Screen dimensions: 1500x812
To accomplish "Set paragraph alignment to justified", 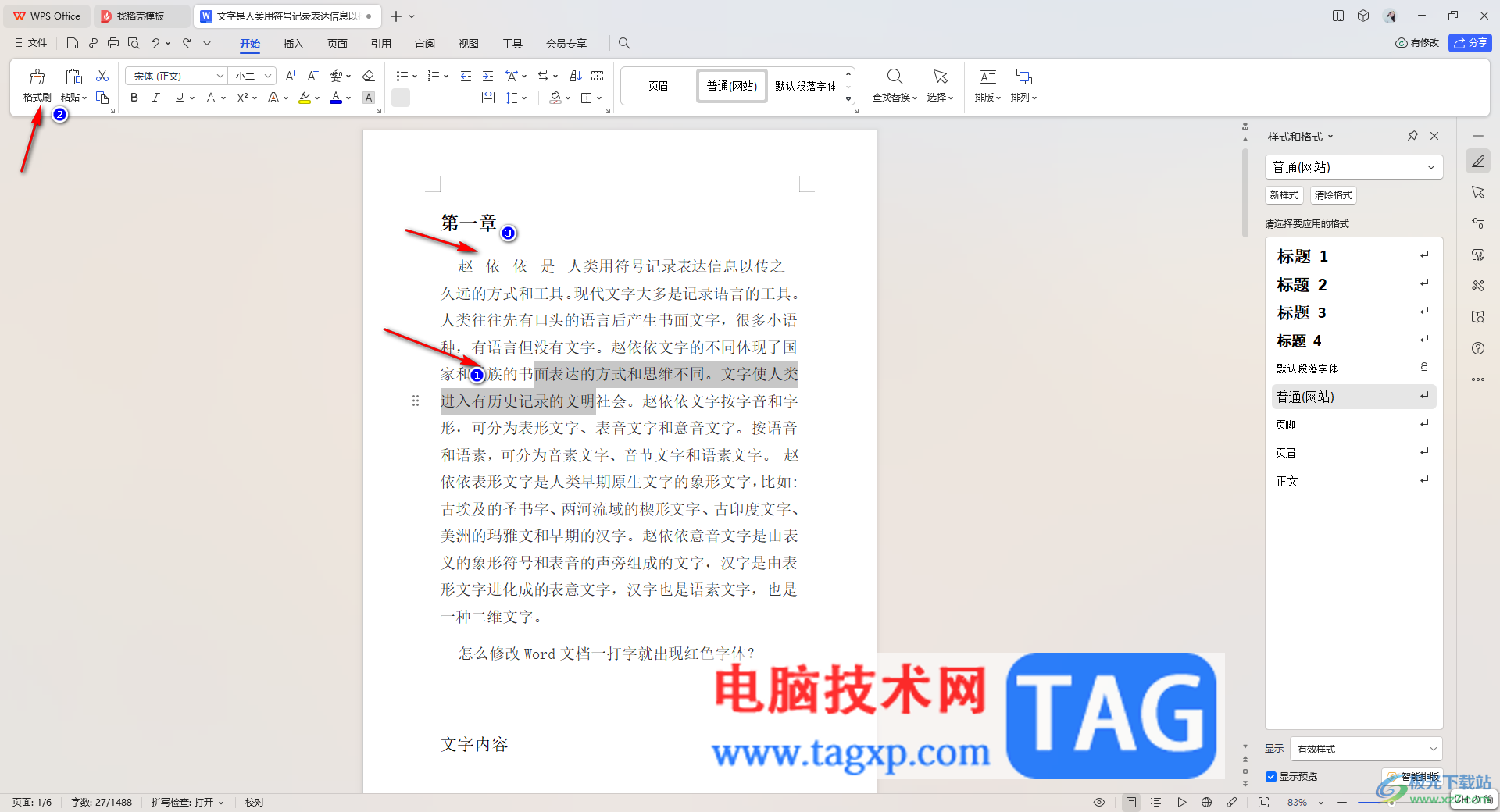I will 466,98.
